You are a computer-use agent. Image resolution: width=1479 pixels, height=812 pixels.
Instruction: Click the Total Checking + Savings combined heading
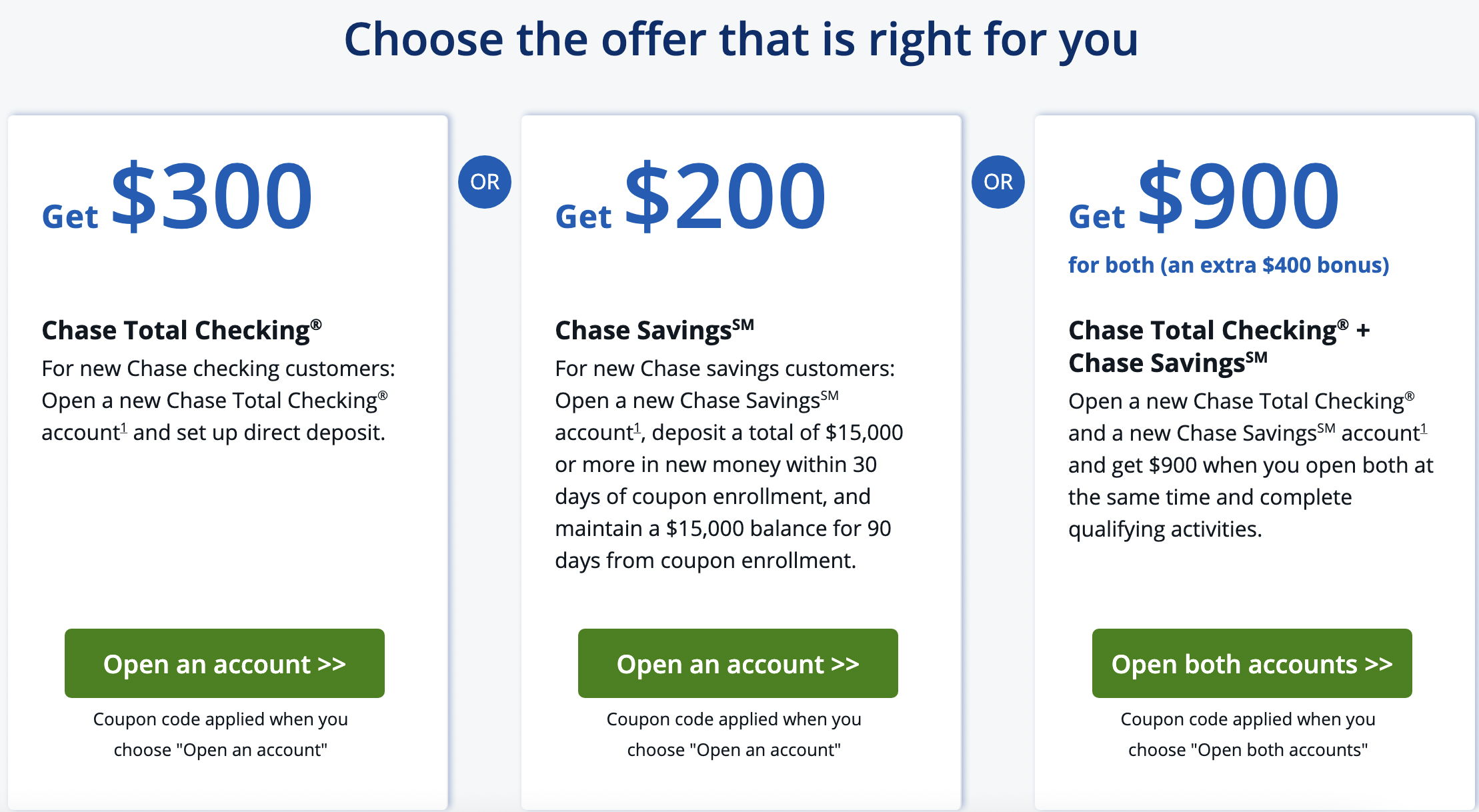click(x=1218, y=347)
